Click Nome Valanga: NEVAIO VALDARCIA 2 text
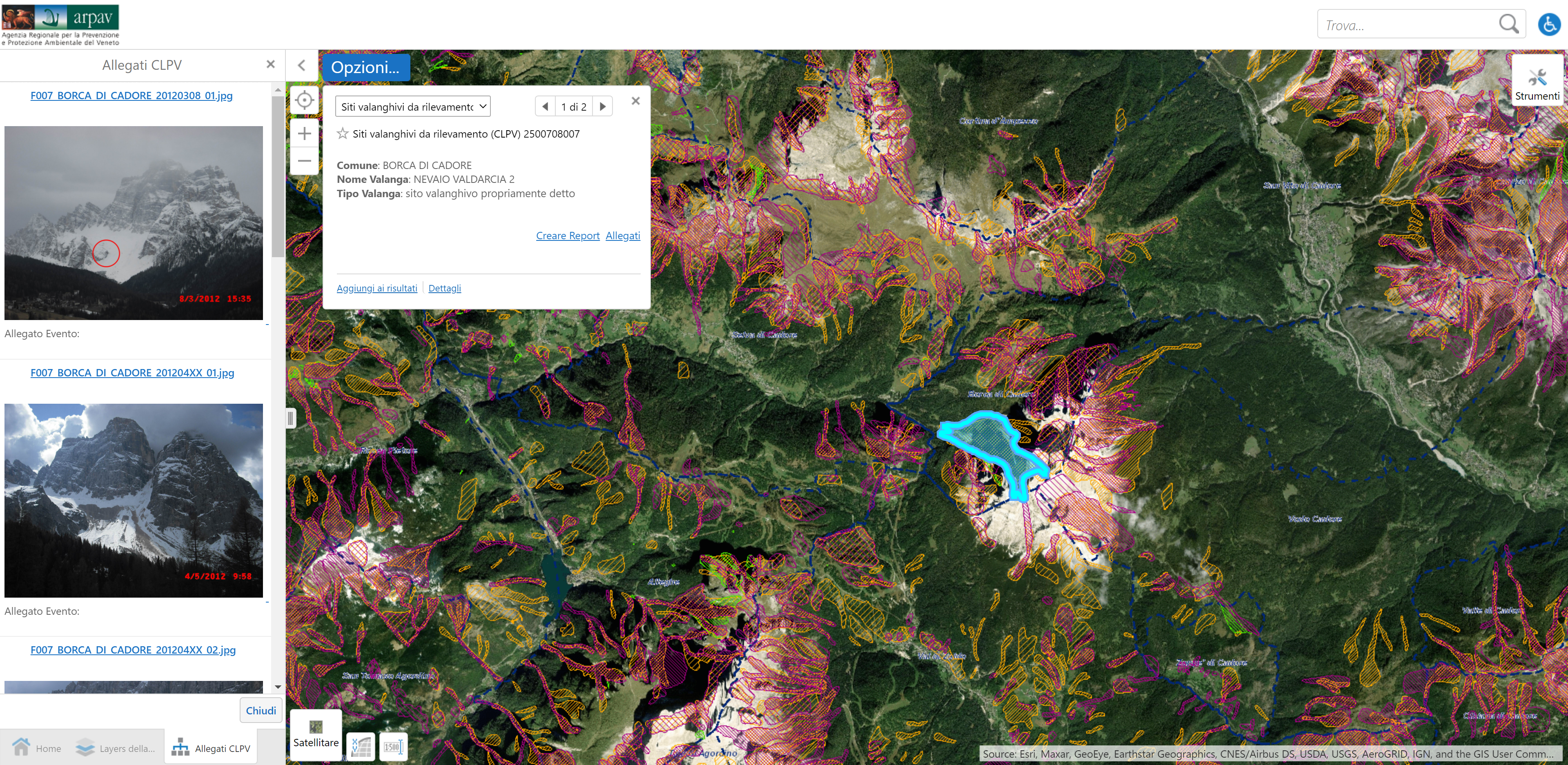1568x765 pixels. 425,179
